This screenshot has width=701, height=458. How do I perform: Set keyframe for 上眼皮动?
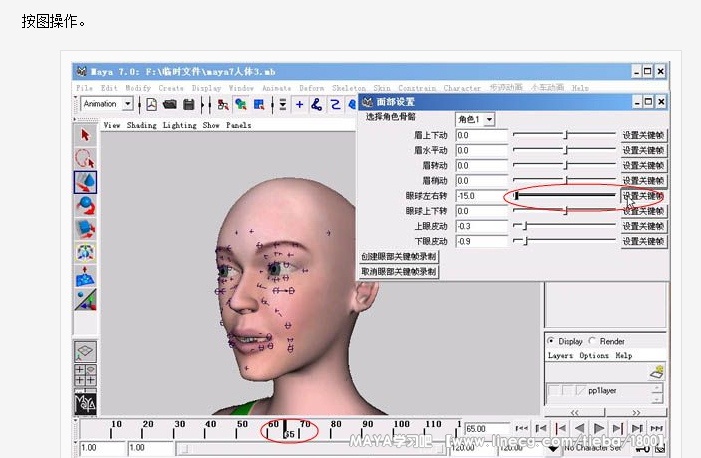point(643,226)
